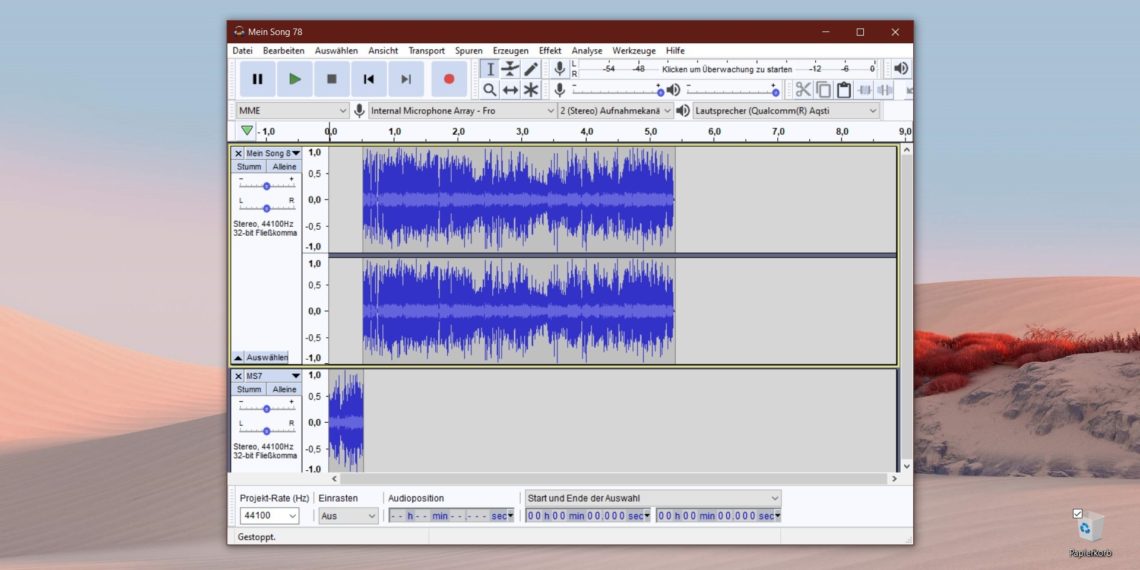The height and width of the screenshot is (570, 1140).
Task: Open the Effekt menu
Action: point(550,51)
